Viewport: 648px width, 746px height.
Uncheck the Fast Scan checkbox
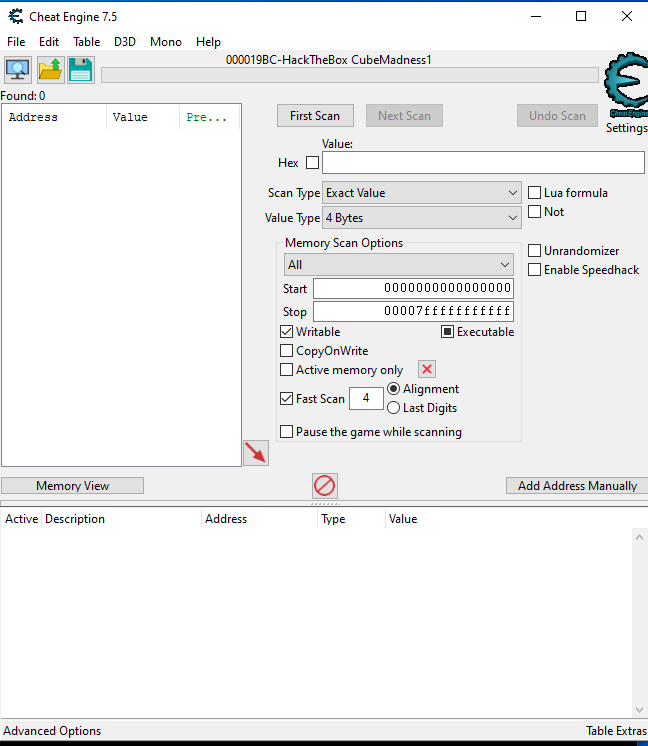pos(286,399)
